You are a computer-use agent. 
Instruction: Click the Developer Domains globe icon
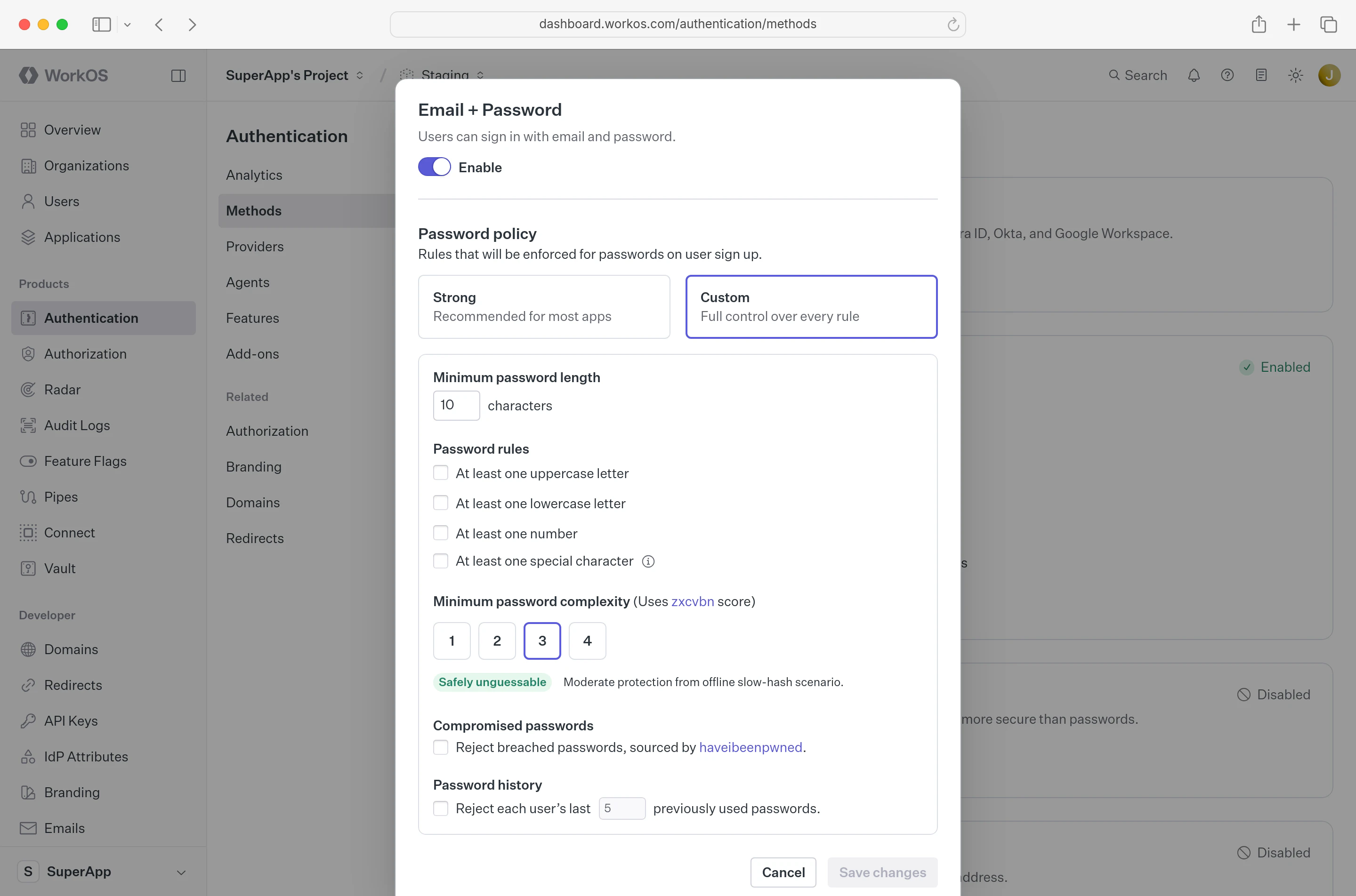point(28,650)
